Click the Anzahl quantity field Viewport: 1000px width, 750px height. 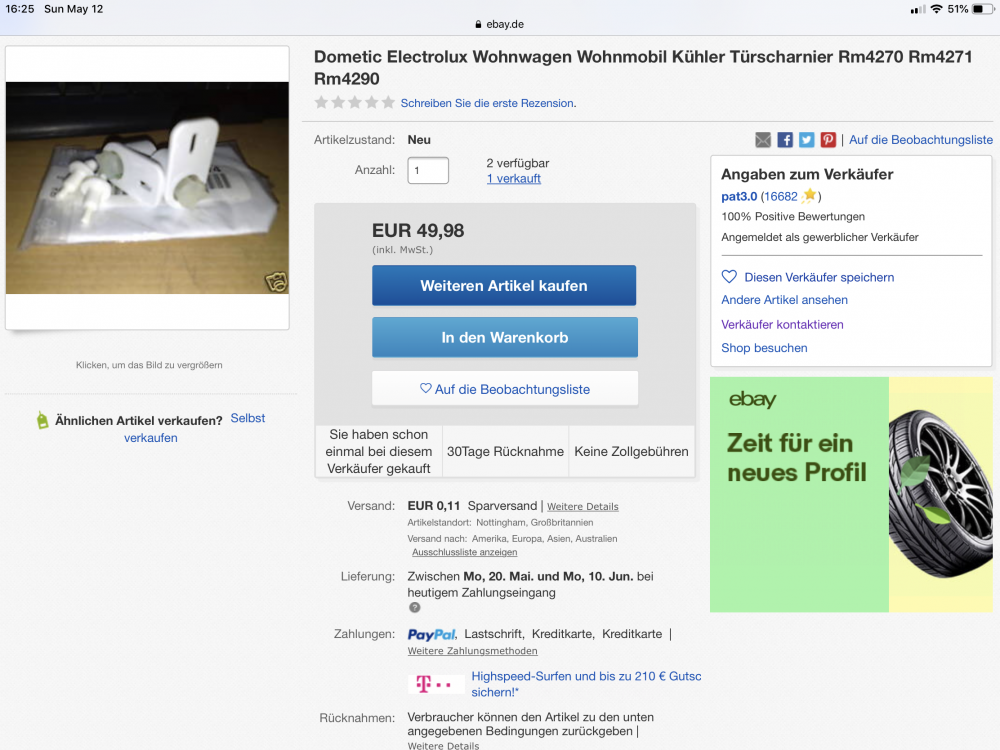click(x=428, y=170)
